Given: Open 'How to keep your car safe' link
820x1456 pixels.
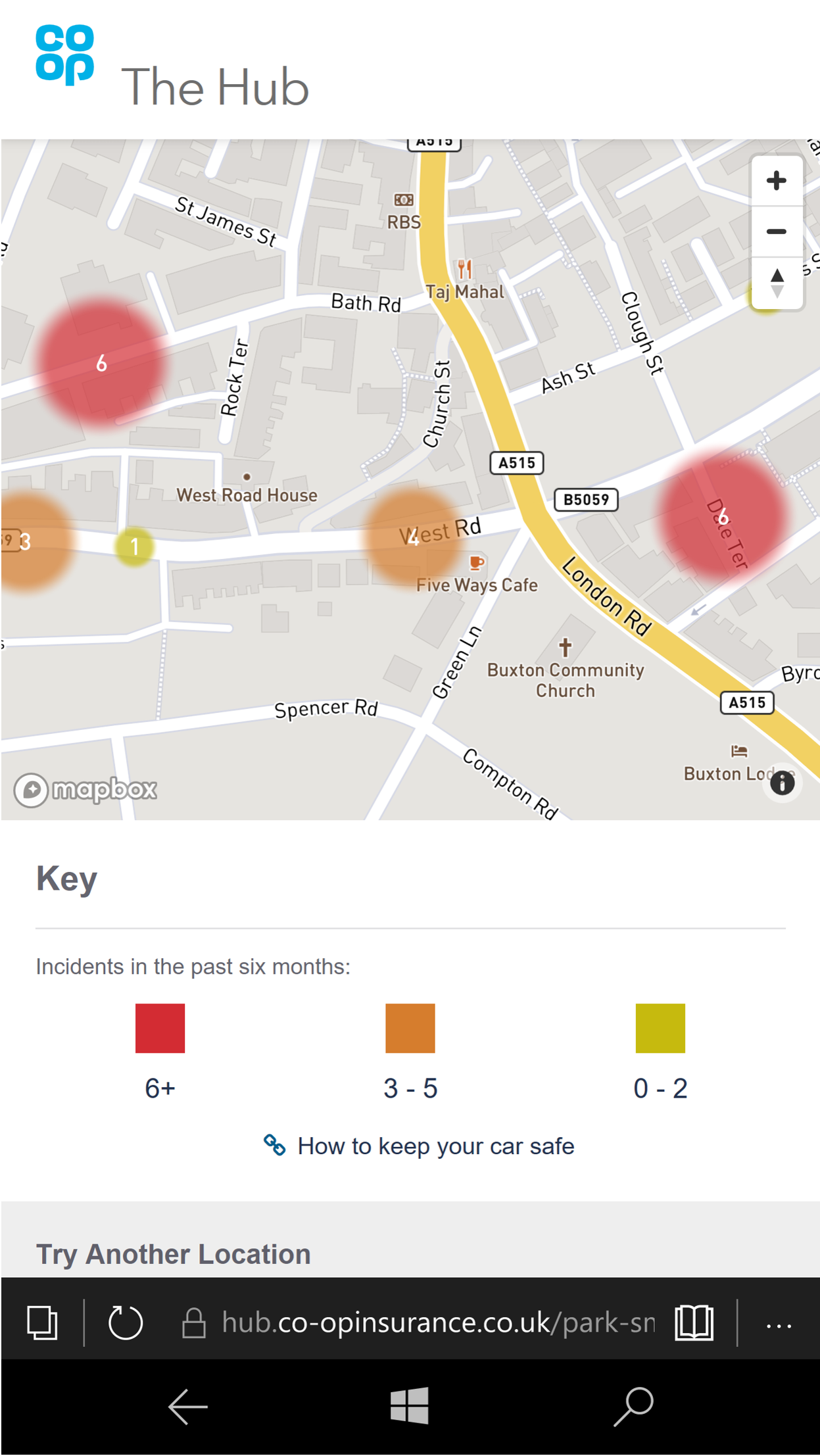Looking at the screenshot, I should point(435,1146).
